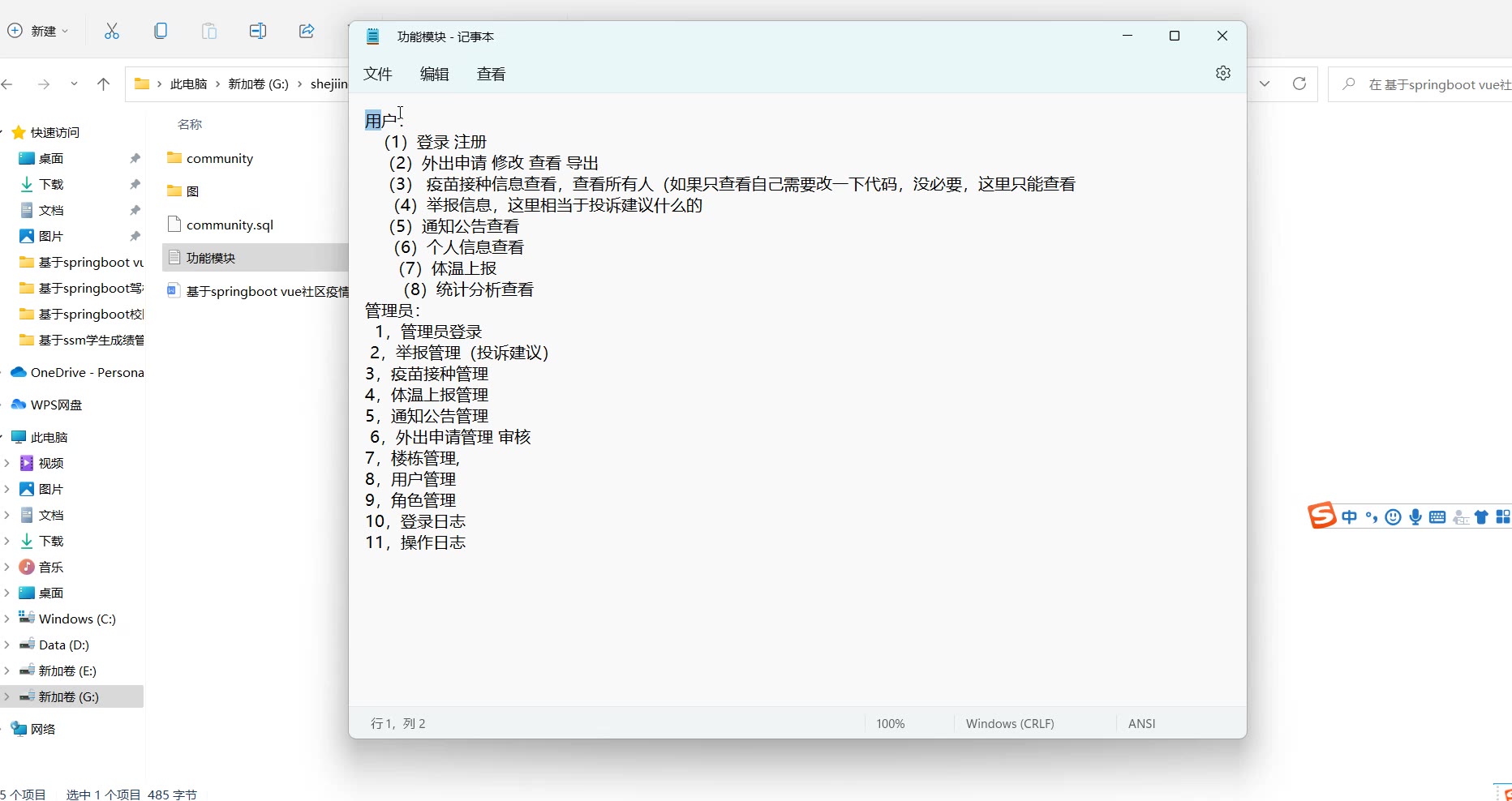
Task: Refresh the File Explorer folder view
Action: 1299,84
